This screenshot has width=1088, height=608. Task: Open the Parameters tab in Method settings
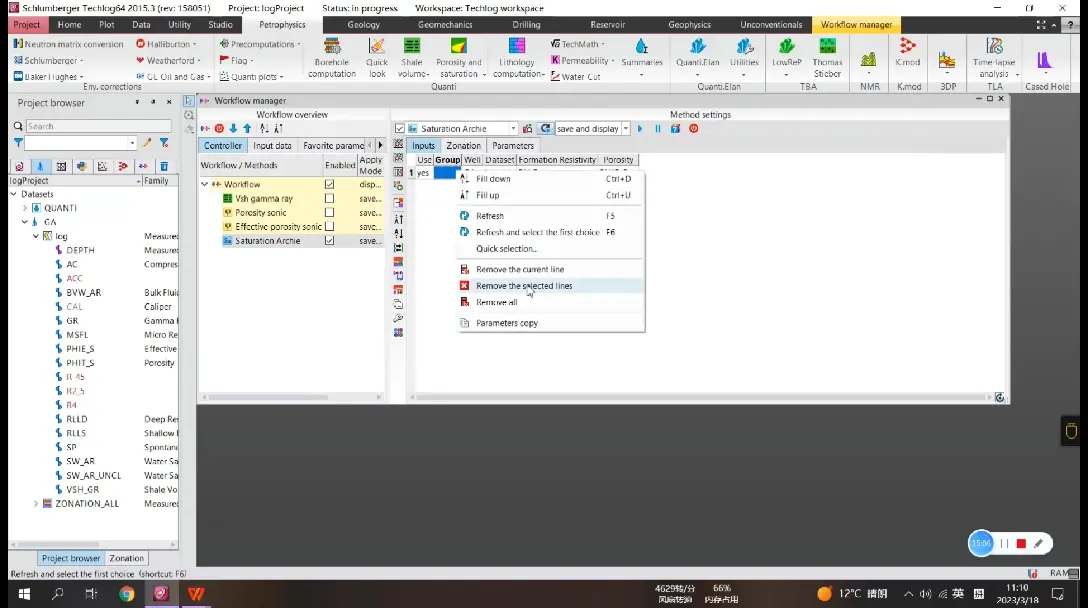coord(513,146)
